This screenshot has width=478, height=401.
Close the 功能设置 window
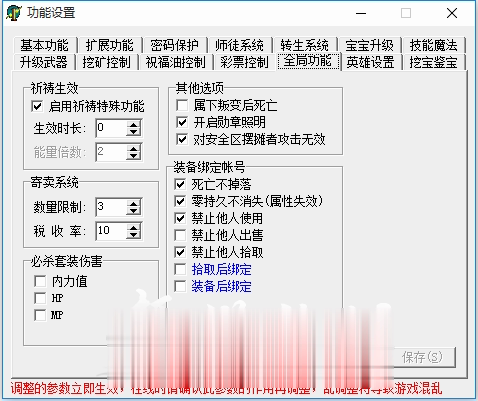[x=452, y=13]
